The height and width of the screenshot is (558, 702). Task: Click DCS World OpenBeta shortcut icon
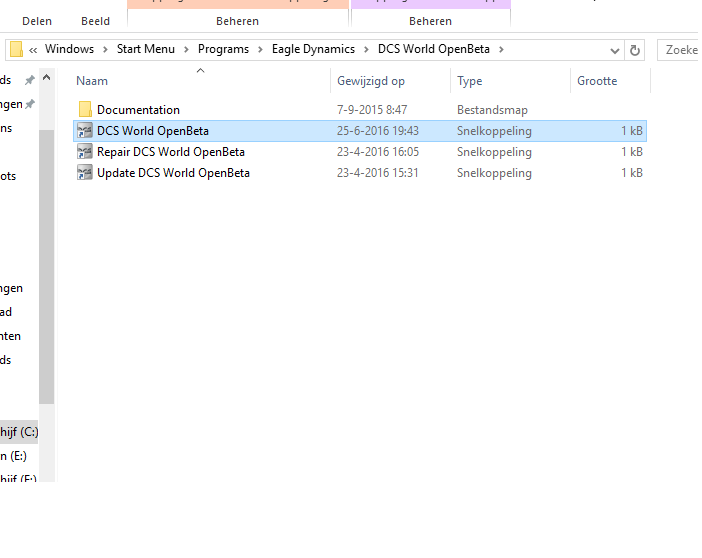pyautogui.click(x=85, y=131)
